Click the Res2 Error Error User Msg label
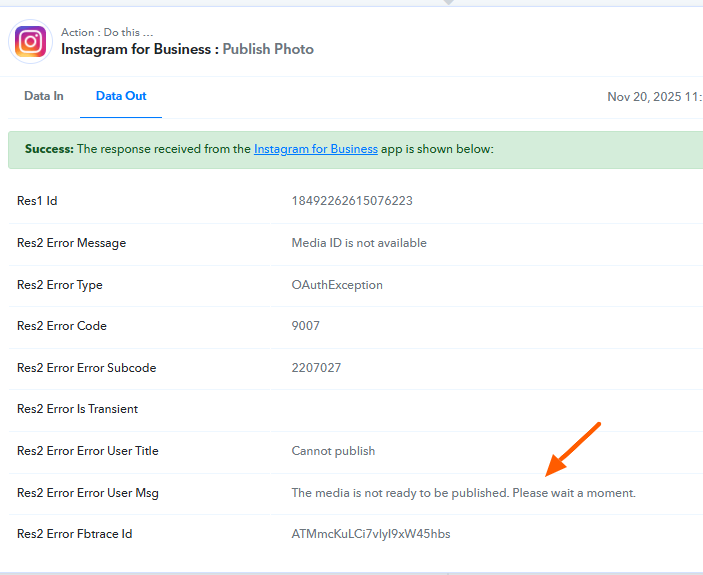Image resolution: width=703 pixels, height=575 pixels. coord(88,493)
